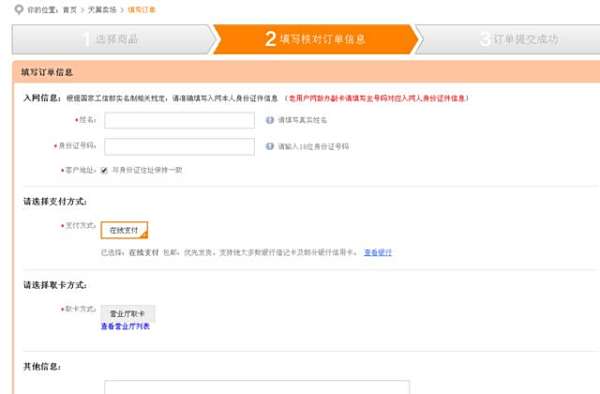Select step 2 填写核对订单信息 tab
This screenshot has width=600, height=394.
316,39
